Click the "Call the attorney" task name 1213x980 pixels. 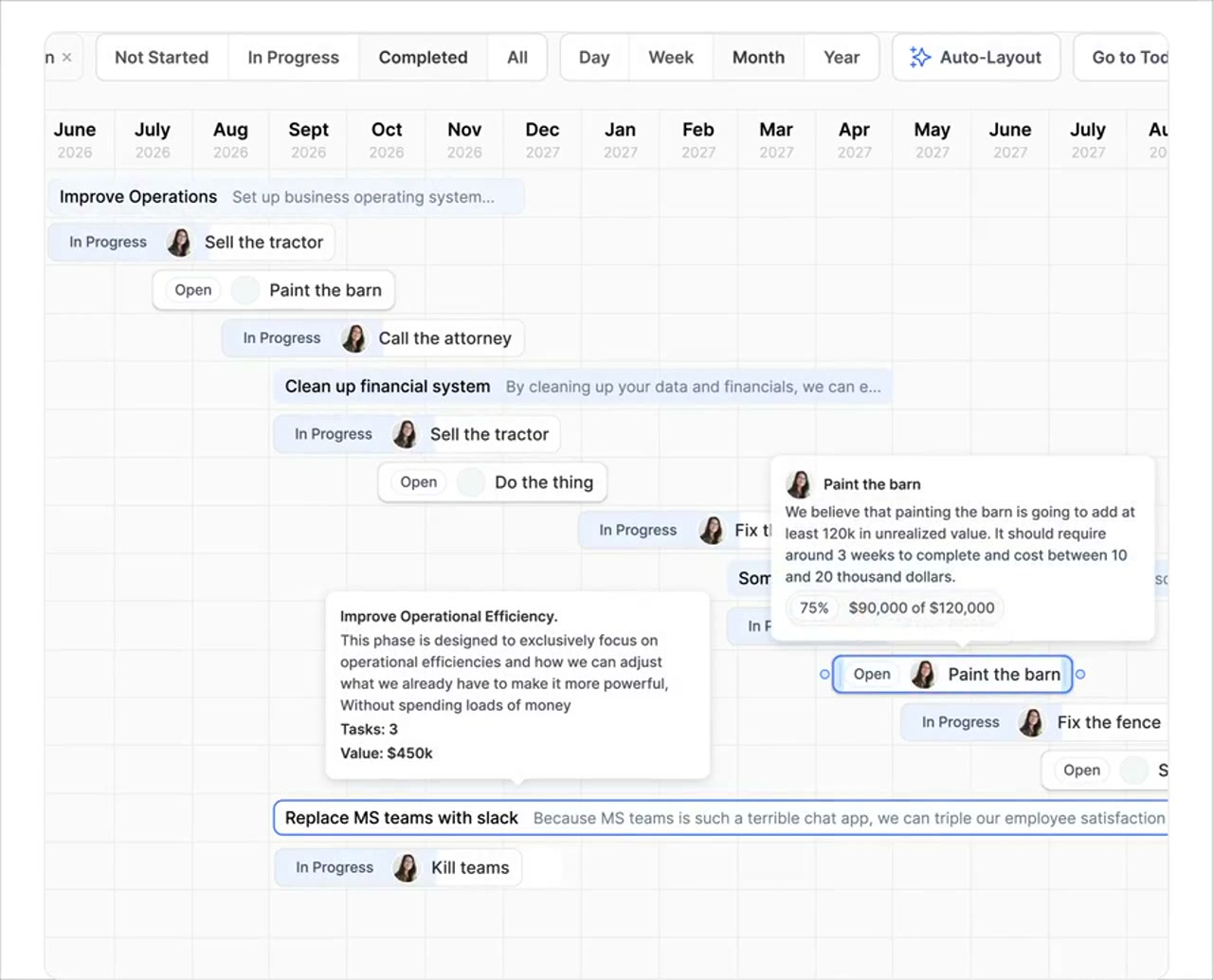click(x=445, y=338)
